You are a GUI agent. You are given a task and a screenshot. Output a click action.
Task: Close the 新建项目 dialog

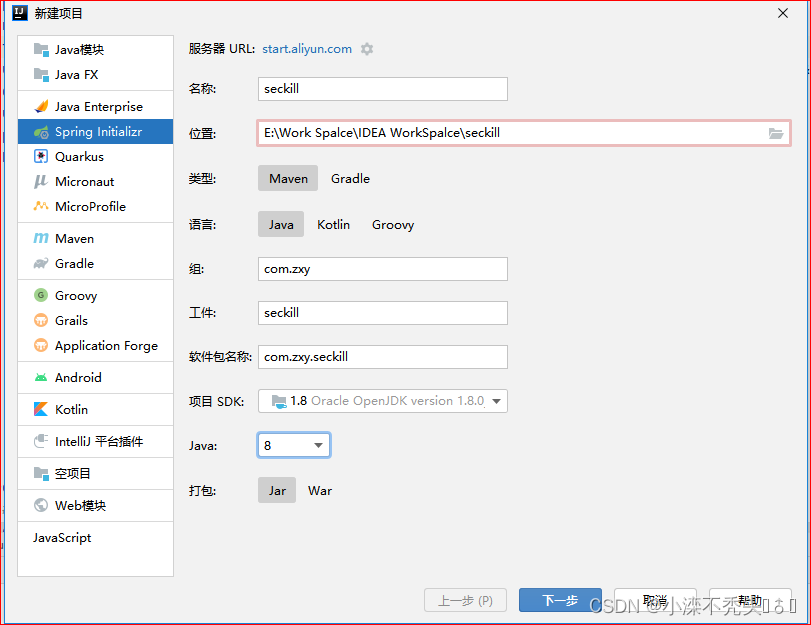click(783, 13)
